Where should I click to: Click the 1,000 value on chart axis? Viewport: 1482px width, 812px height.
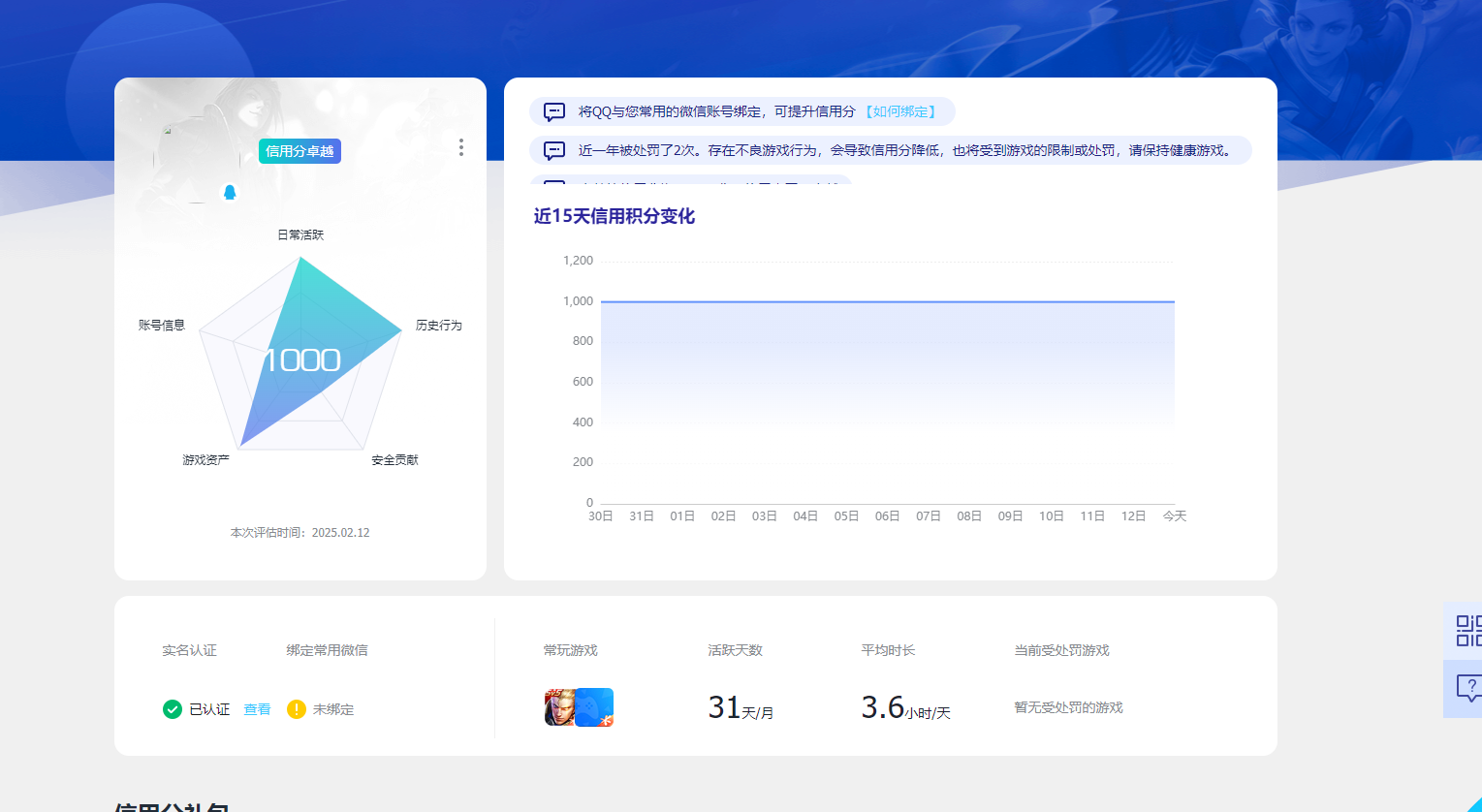click(x=578, y=301)
